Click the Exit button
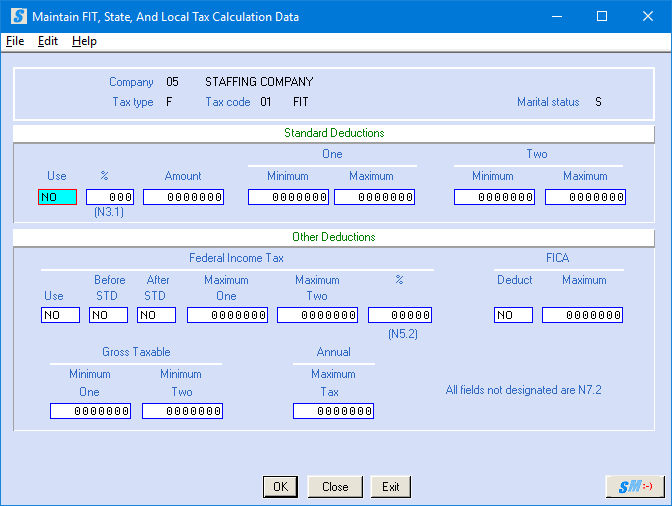Screen dimensions: 672x506 (390, 487)
